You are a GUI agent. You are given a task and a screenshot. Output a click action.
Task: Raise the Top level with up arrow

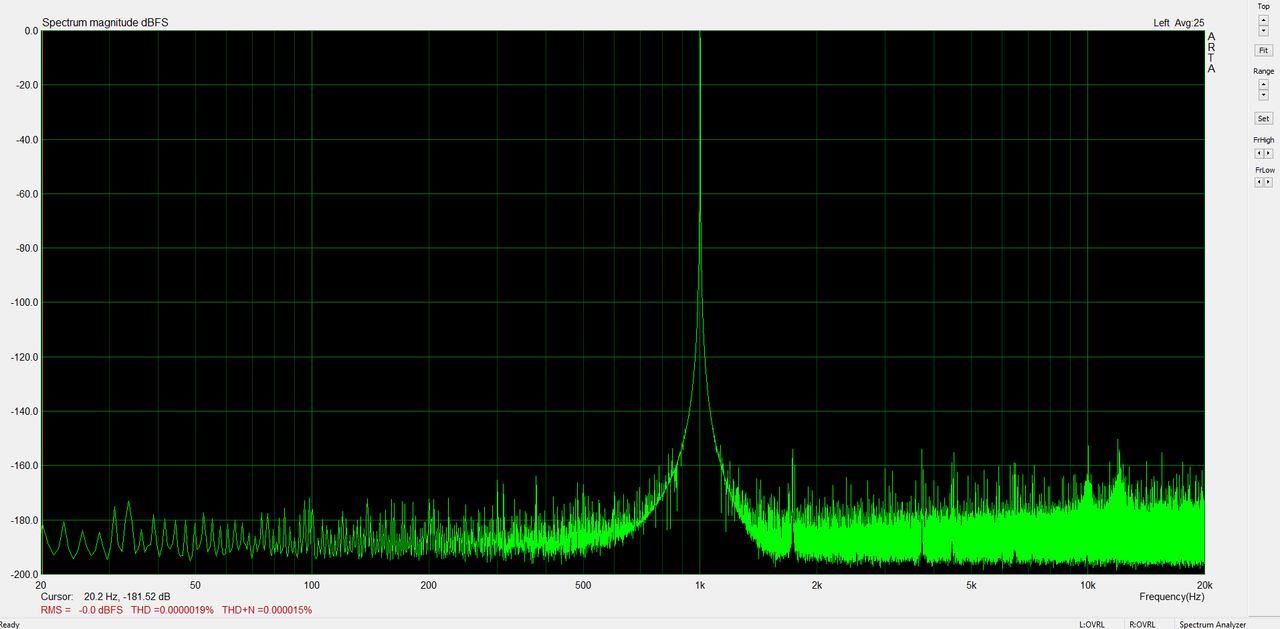point(1263,19)
